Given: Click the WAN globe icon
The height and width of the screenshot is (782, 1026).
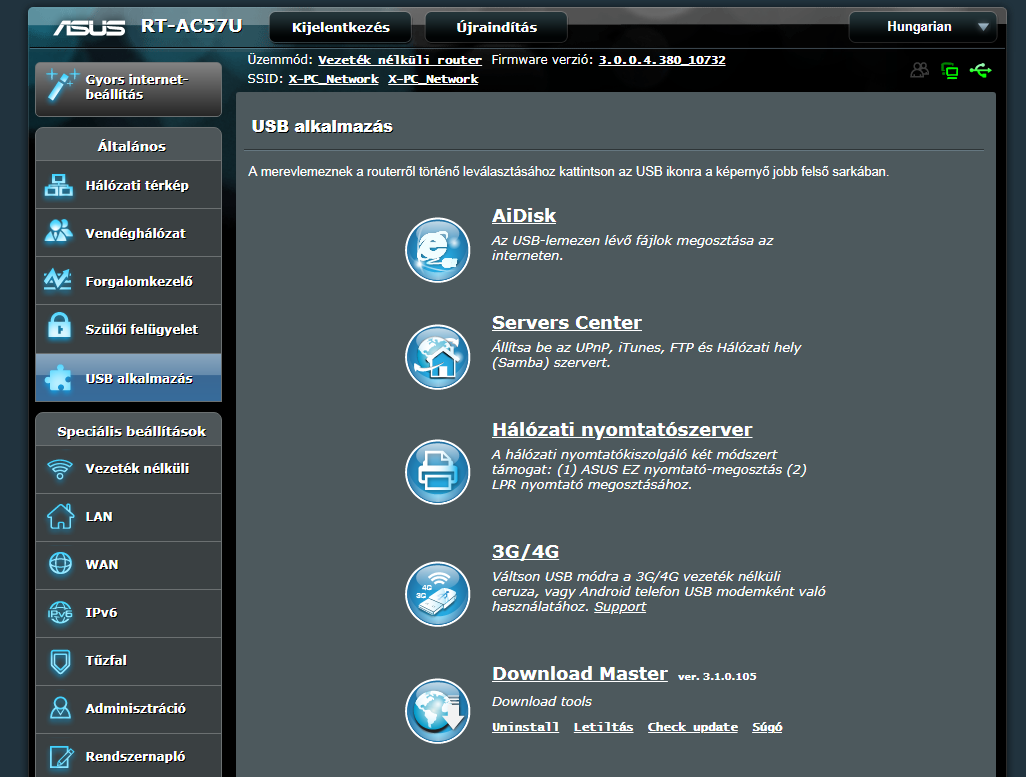Looking at the screenshot, I should click(x=60, y=563).
